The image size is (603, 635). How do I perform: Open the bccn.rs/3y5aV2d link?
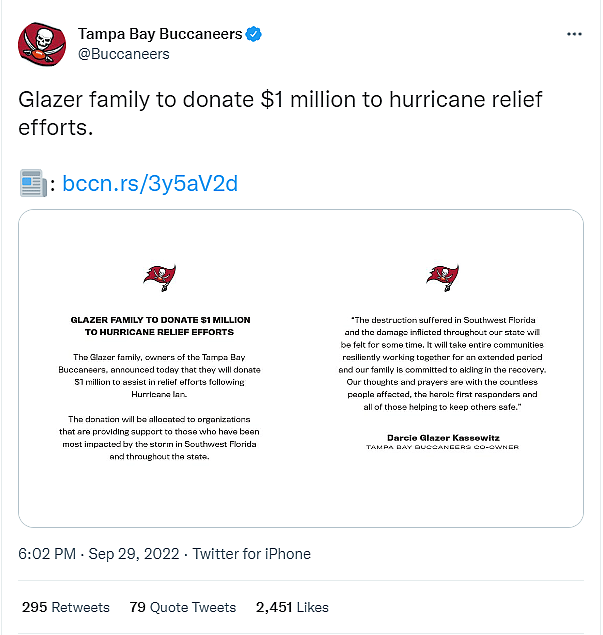coord(150,184)
